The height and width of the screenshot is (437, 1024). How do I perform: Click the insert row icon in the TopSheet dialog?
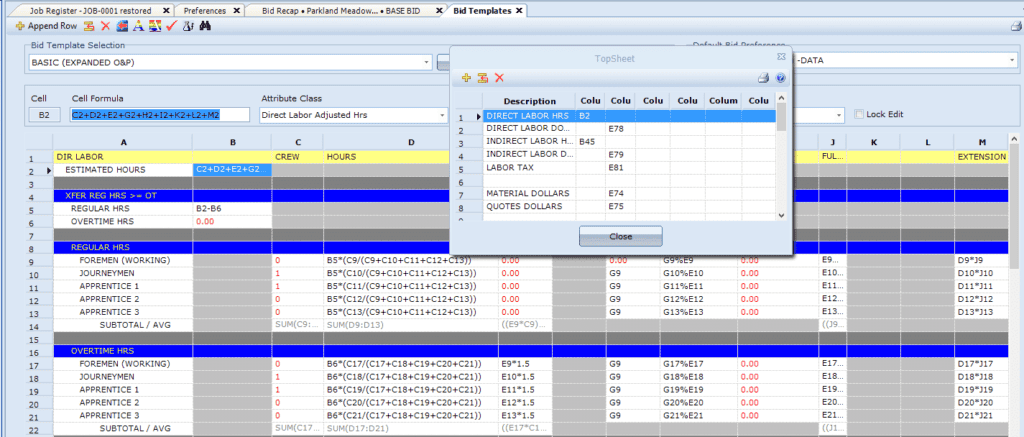pyautogui.click(x=483, y=78)
